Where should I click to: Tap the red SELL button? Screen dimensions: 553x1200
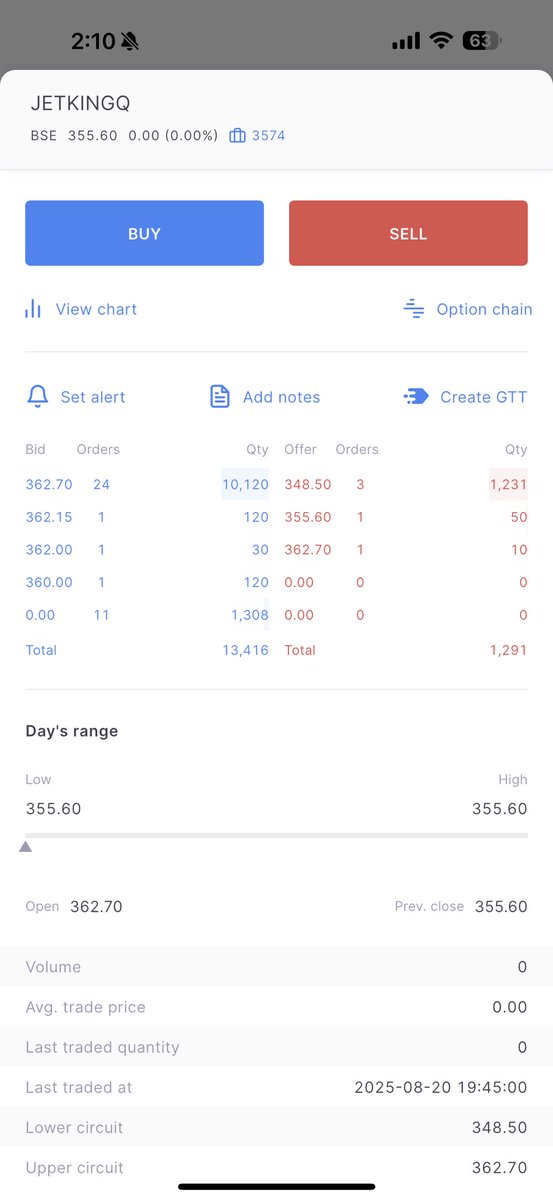408,233
